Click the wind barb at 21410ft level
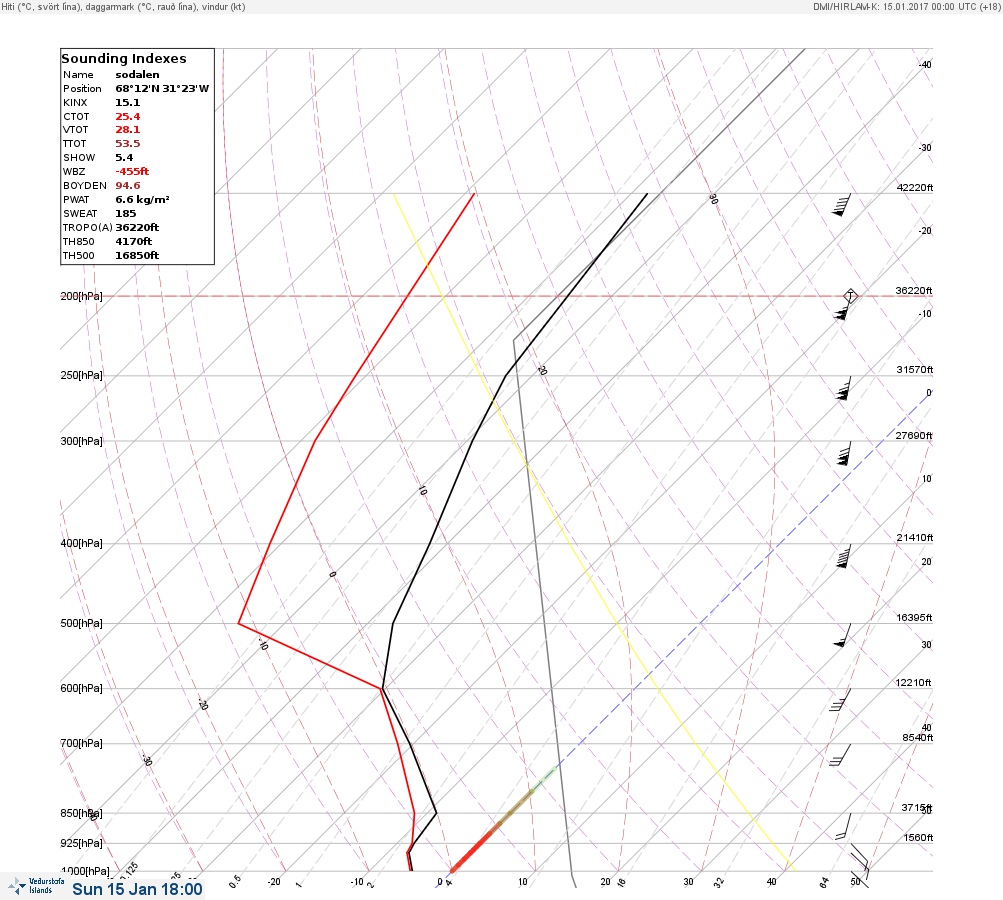Viewport: 1003px width, 900px height. pyautogui.click(x=843, y=555)
